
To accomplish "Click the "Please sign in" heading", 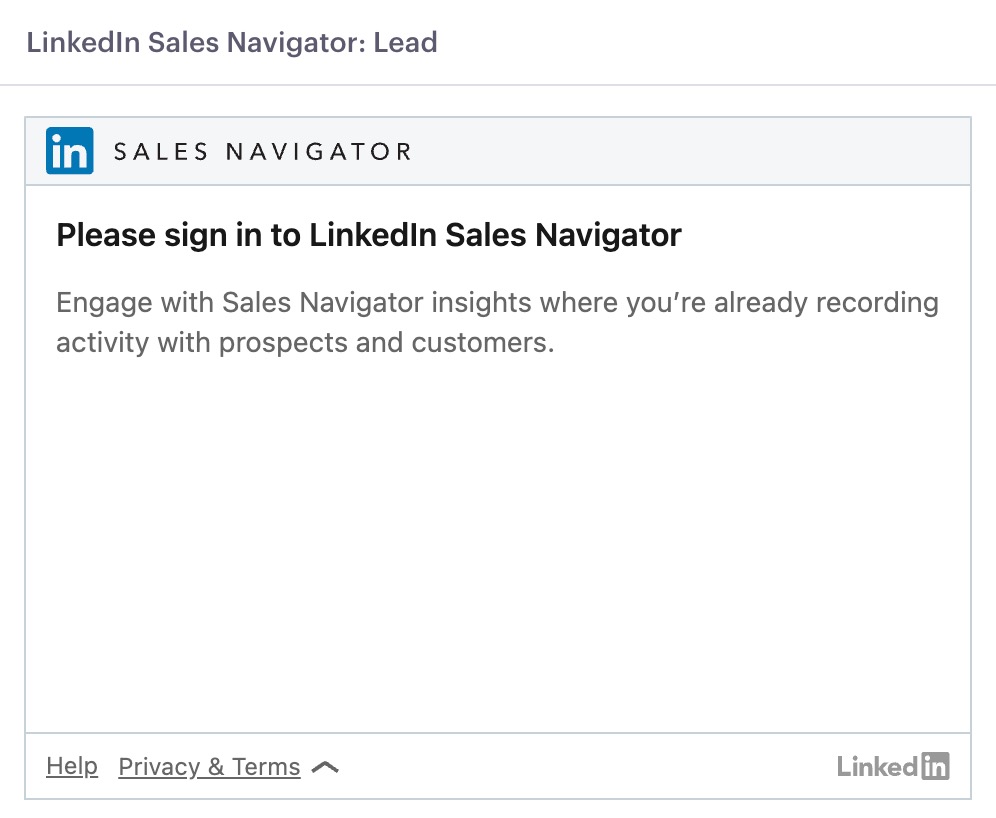I will click(368, 235).
